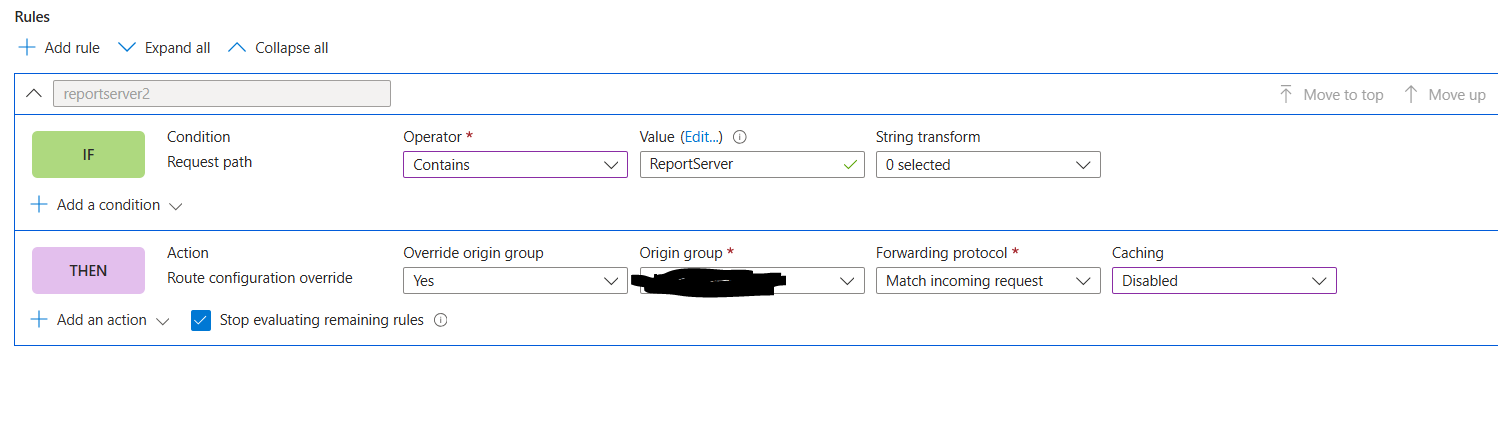Image resolution: width=1498 pixels, height=424 pixels.
Task: Click the Collapse all chevron icon
Action: coord(236,47)
